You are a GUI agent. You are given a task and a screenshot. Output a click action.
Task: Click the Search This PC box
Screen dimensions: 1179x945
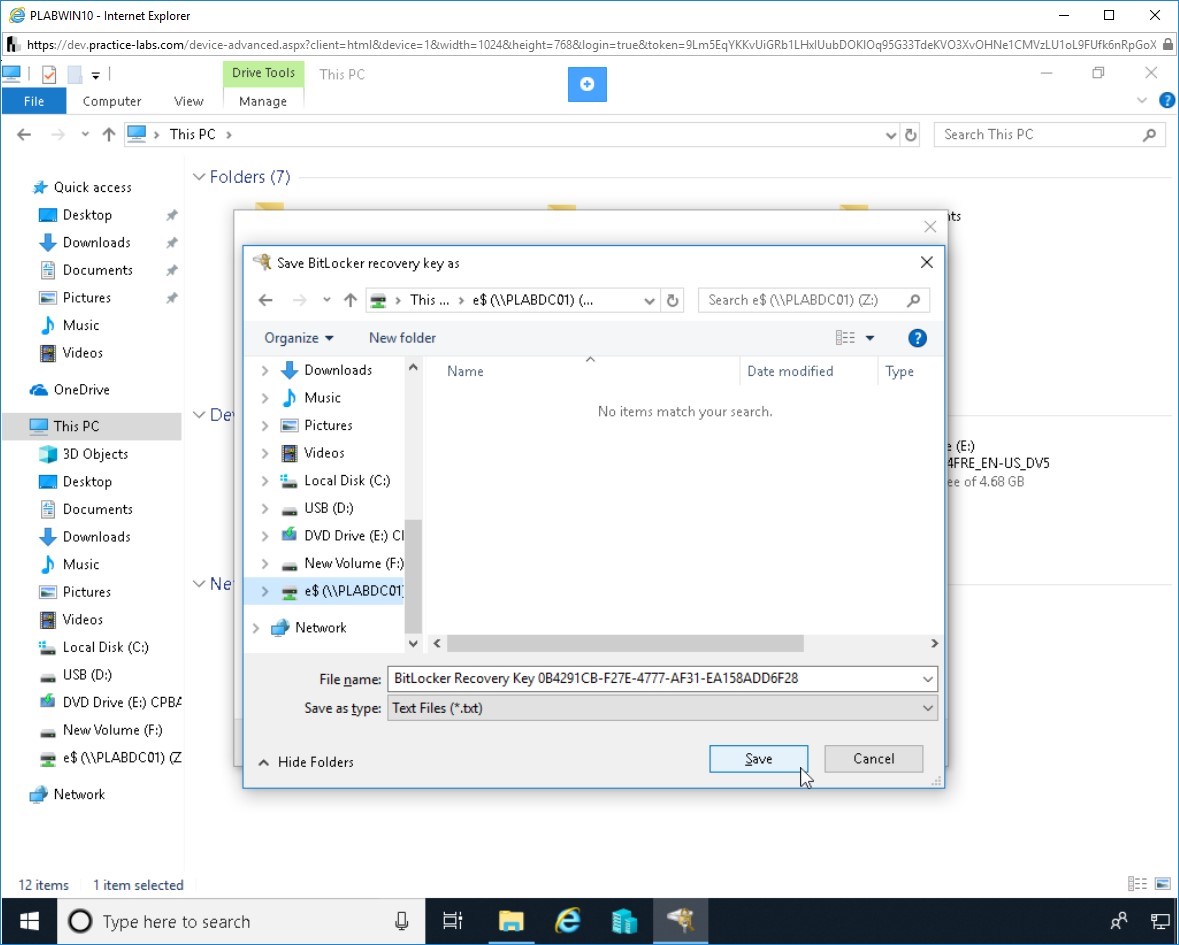pos(1049,135)
